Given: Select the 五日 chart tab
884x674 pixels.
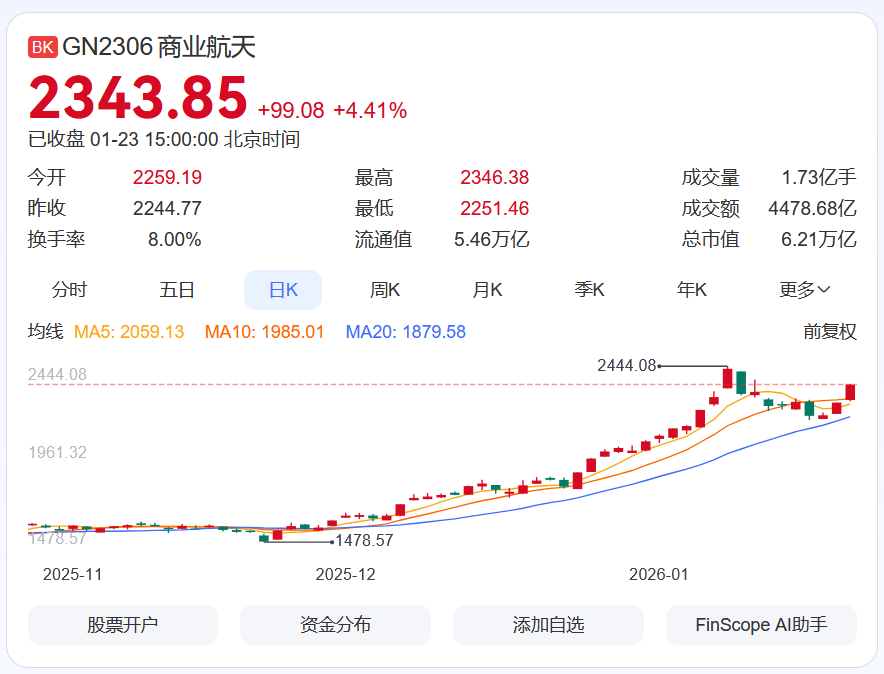Looking at the screenshot, I should point(177,290).
